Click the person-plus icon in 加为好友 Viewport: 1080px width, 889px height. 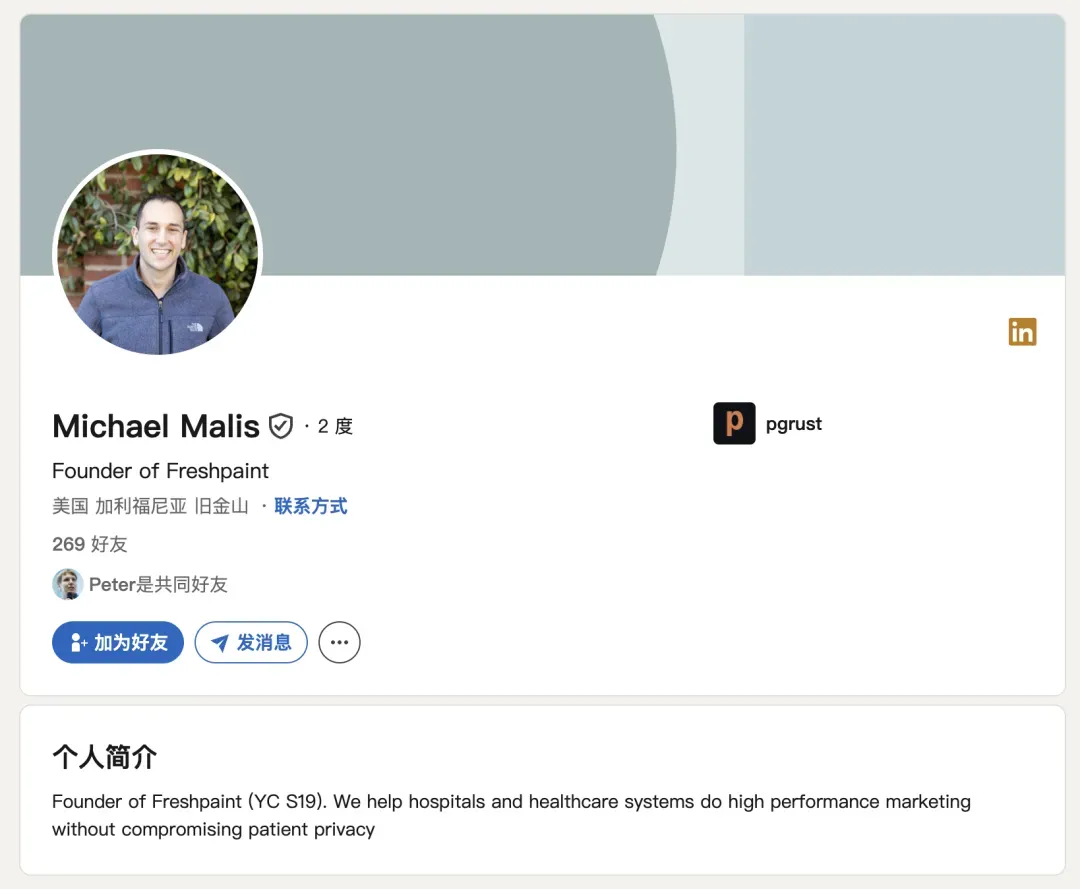(x=79, y=642)
